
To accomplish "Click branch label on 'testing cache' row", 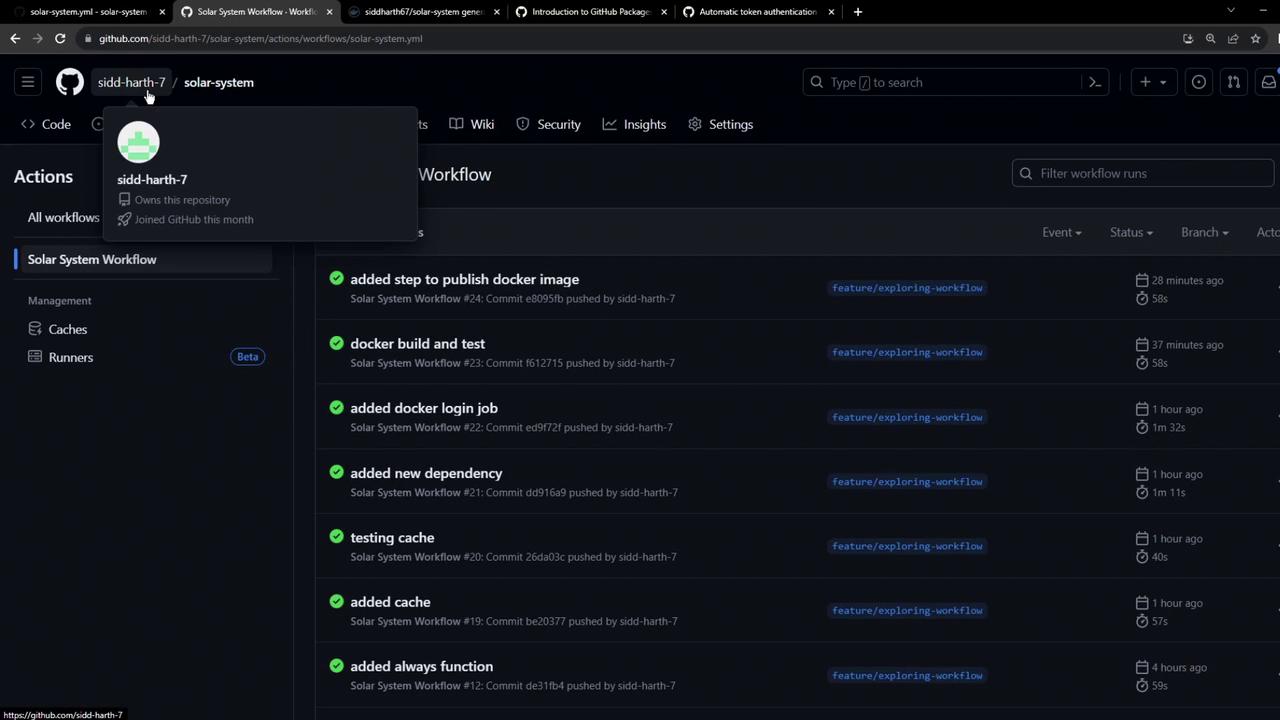I will 907,546.
